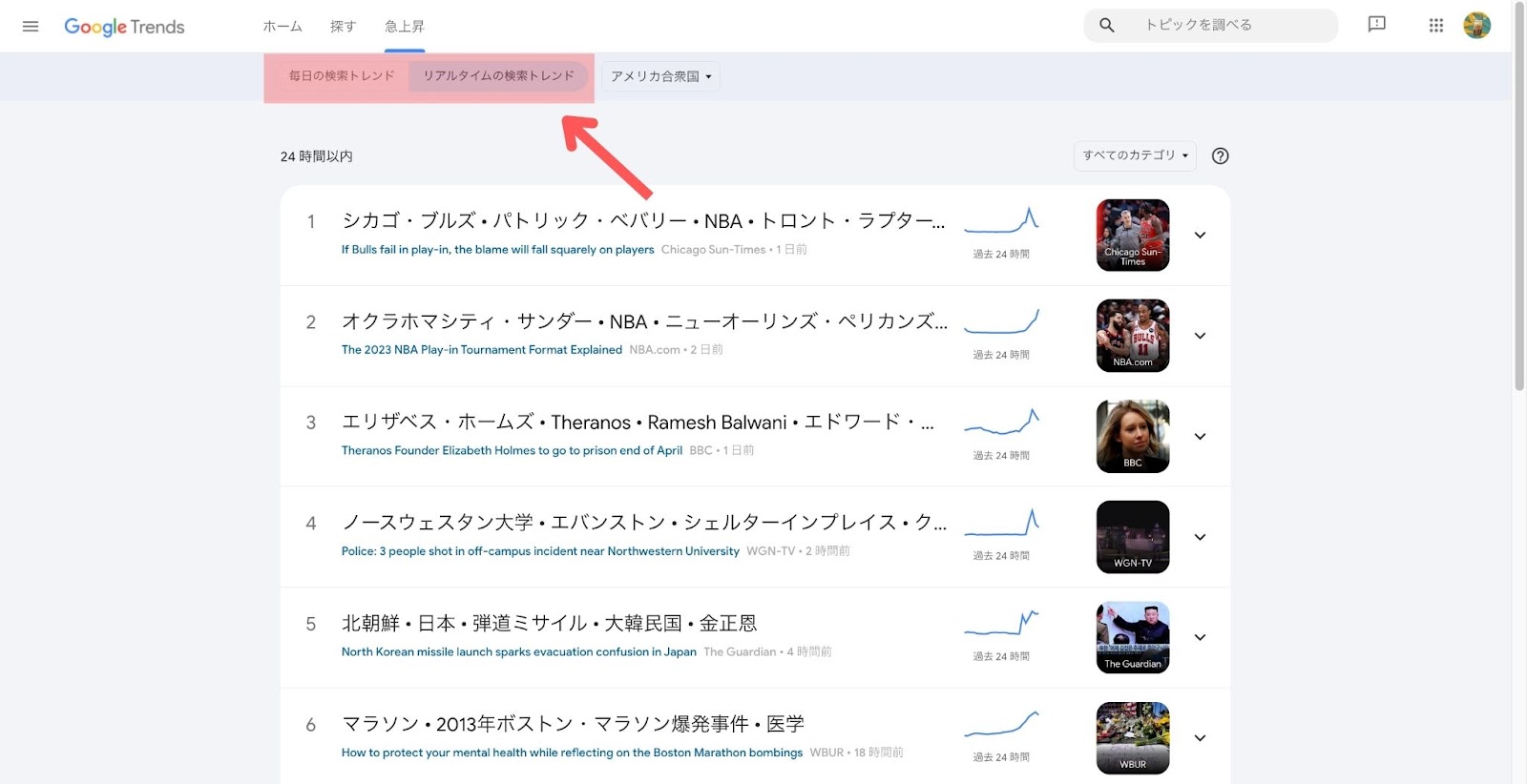1527x784 pixels.
Task: Switch to 毎日の検索トレンド
Action: (x=342, y=75)
